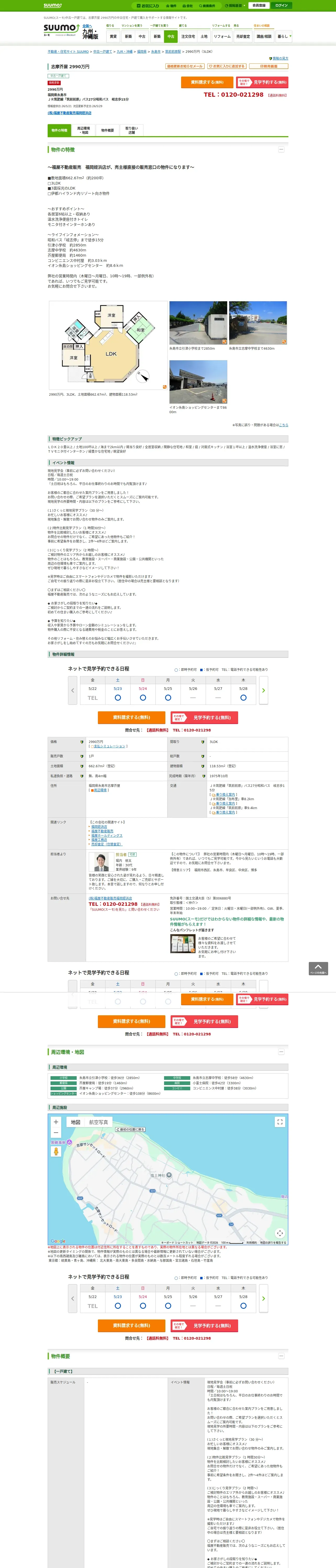Expand the 閲覧履歴 dropdown in header

coord(235,5)
